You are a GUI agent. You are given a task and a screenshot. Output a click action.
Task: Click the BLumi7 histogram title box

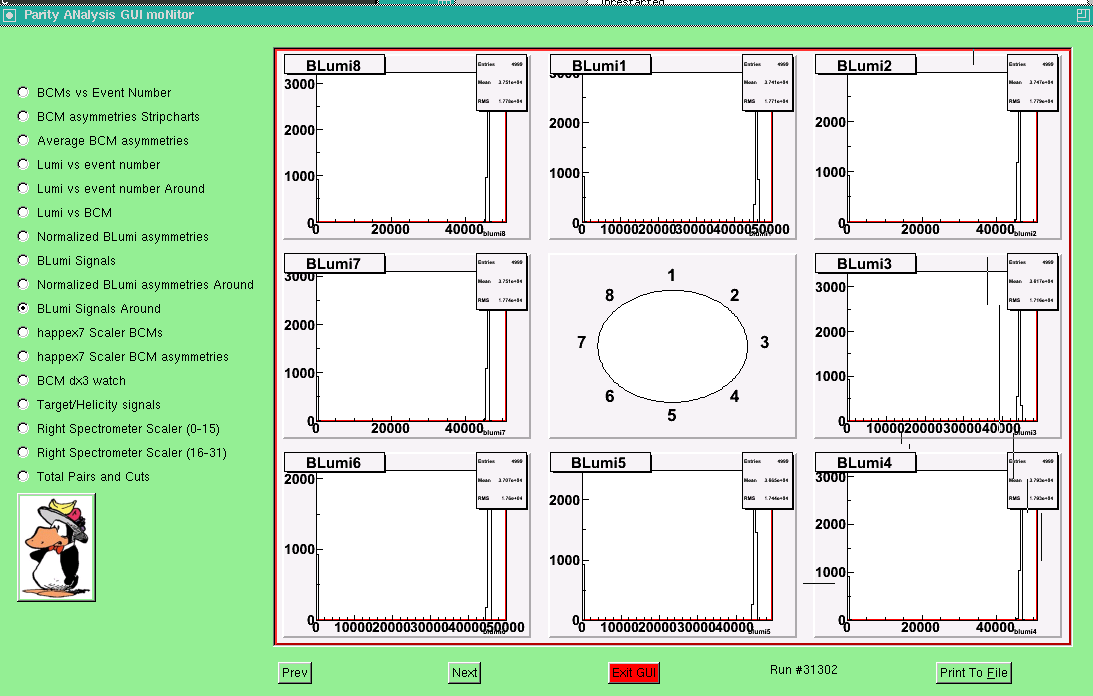pyautogui.click(x=334, y=264)
